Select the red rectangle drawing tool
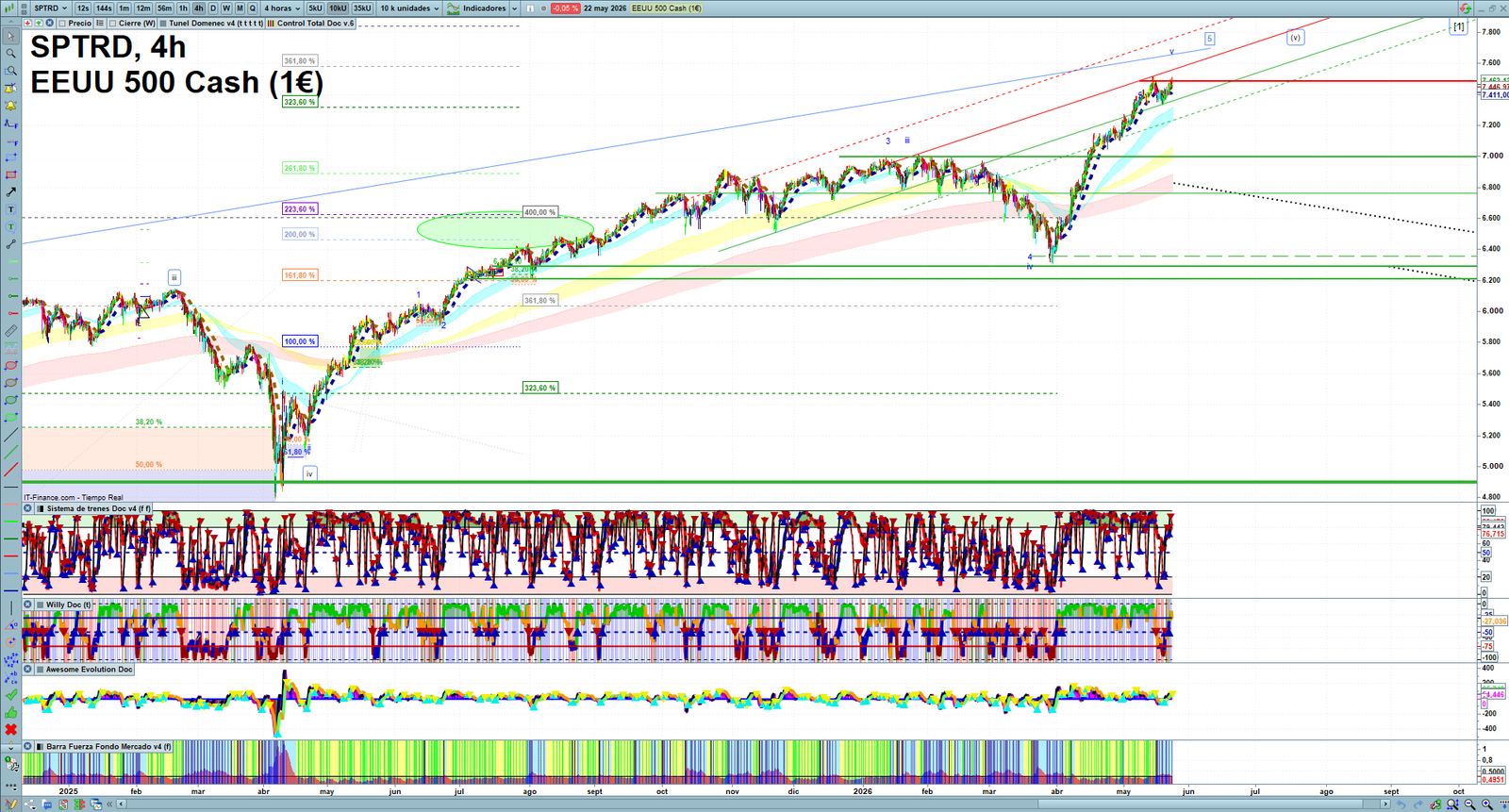Image resolution: width=1509 pixels, height=812 pixels. pyautogui.click(x=11, y=174)
